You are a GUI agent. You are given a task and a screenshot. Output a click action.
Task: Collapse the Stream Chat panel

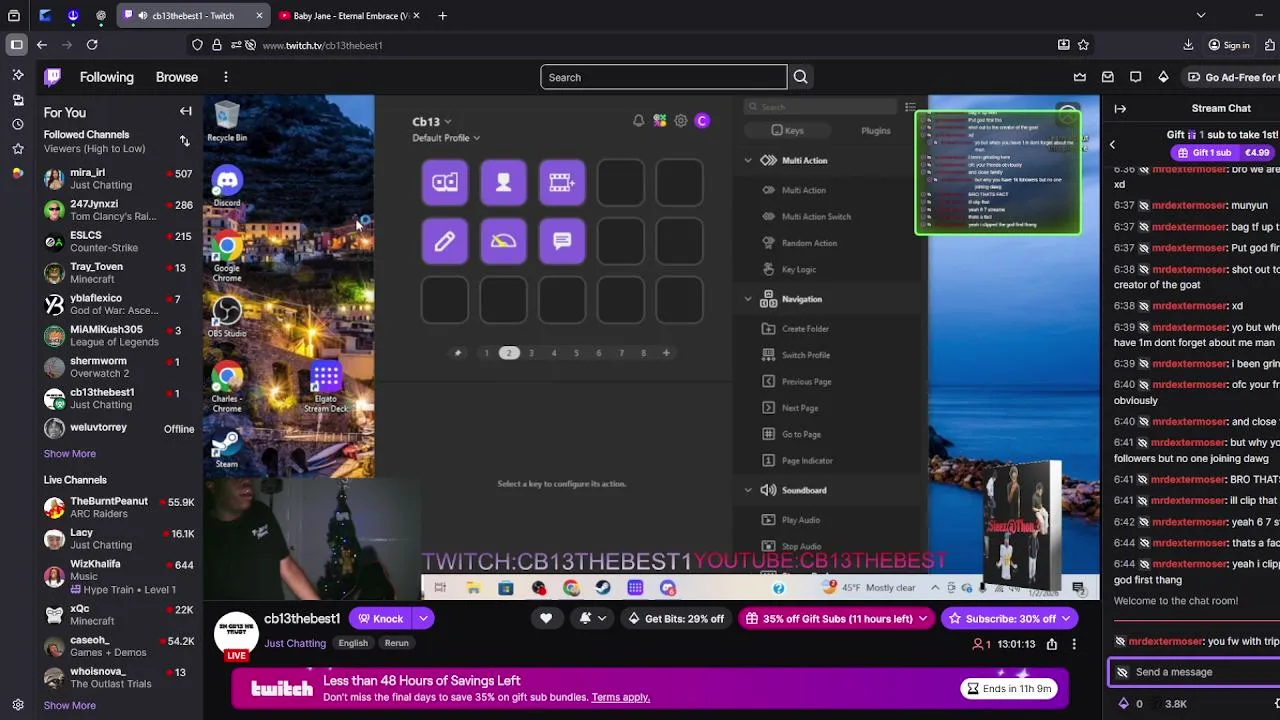tap(1120, 108)
